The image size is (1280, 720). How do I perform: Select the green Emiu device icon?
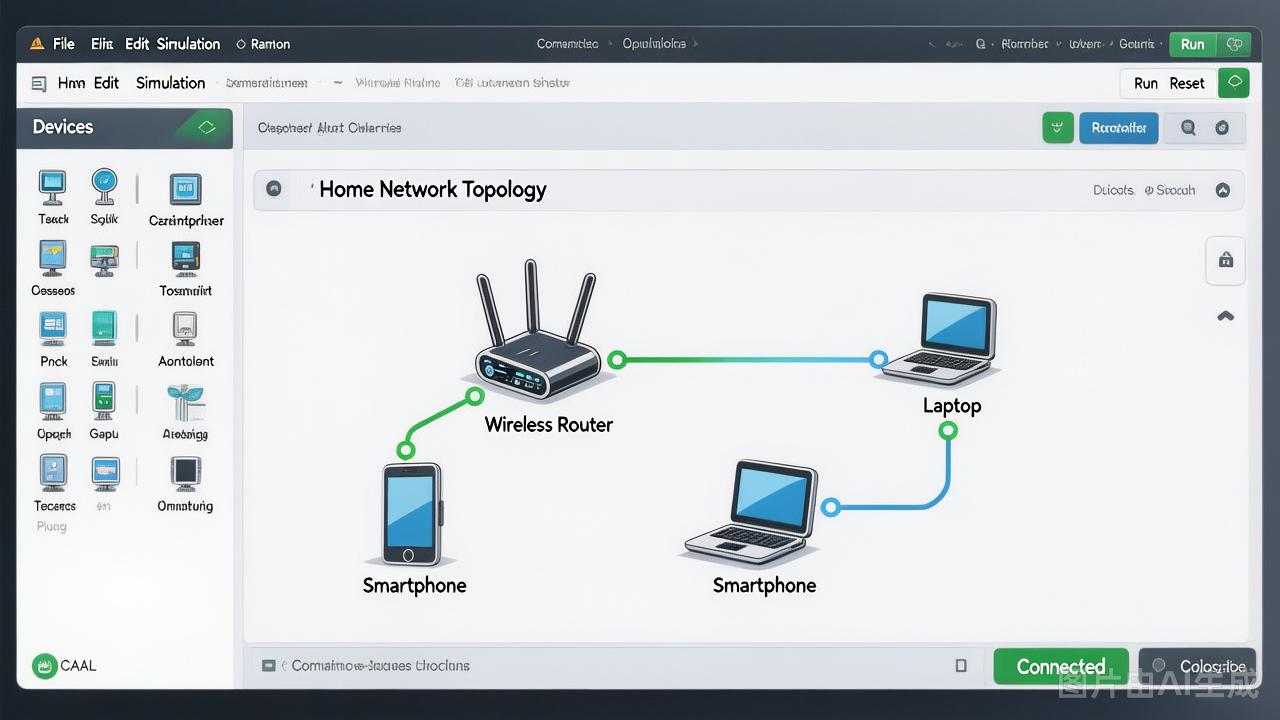click(x=104, y=329)
